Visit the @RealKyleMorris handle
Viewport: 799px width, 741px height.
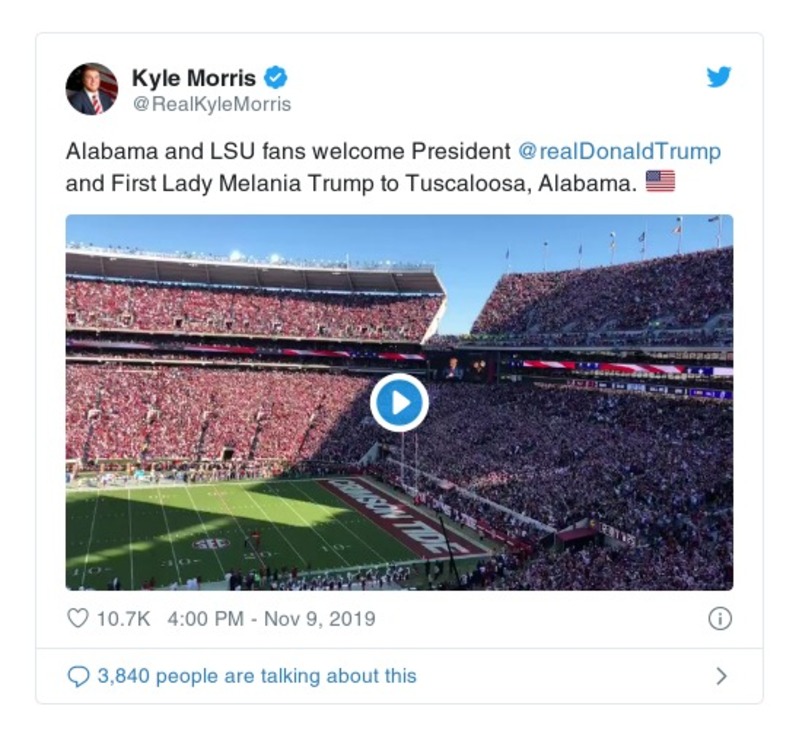211,104
